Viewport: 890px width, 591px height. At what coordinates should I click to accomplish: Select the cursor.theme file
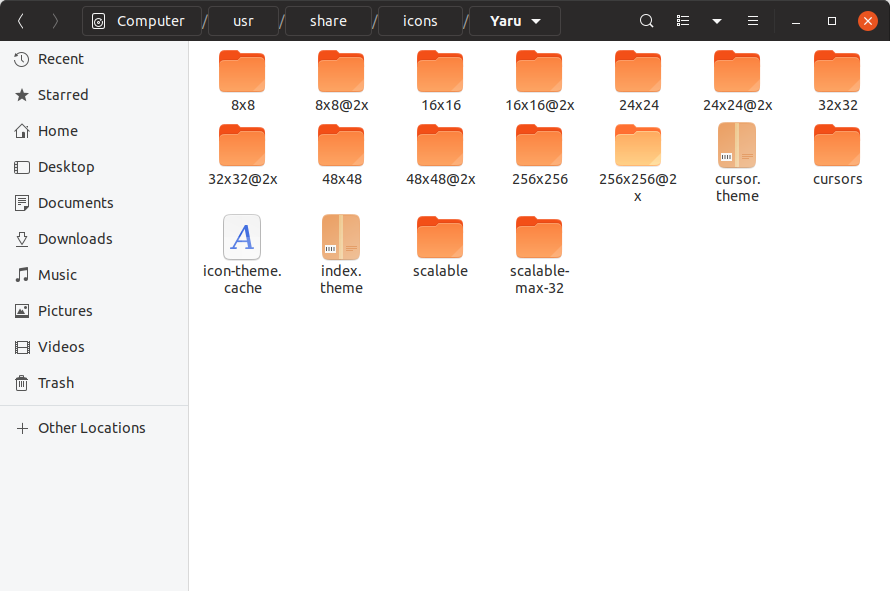(737, 164)
